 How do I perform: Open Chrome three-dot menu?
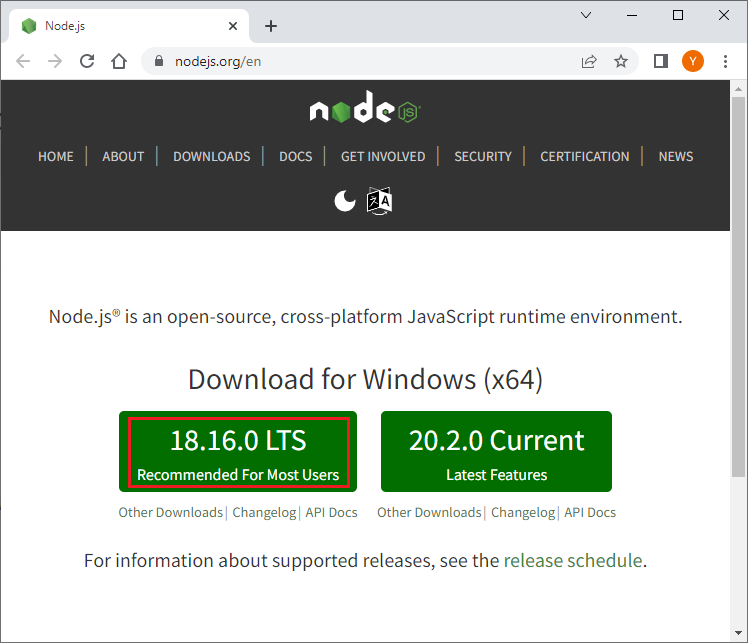[725, 61]
